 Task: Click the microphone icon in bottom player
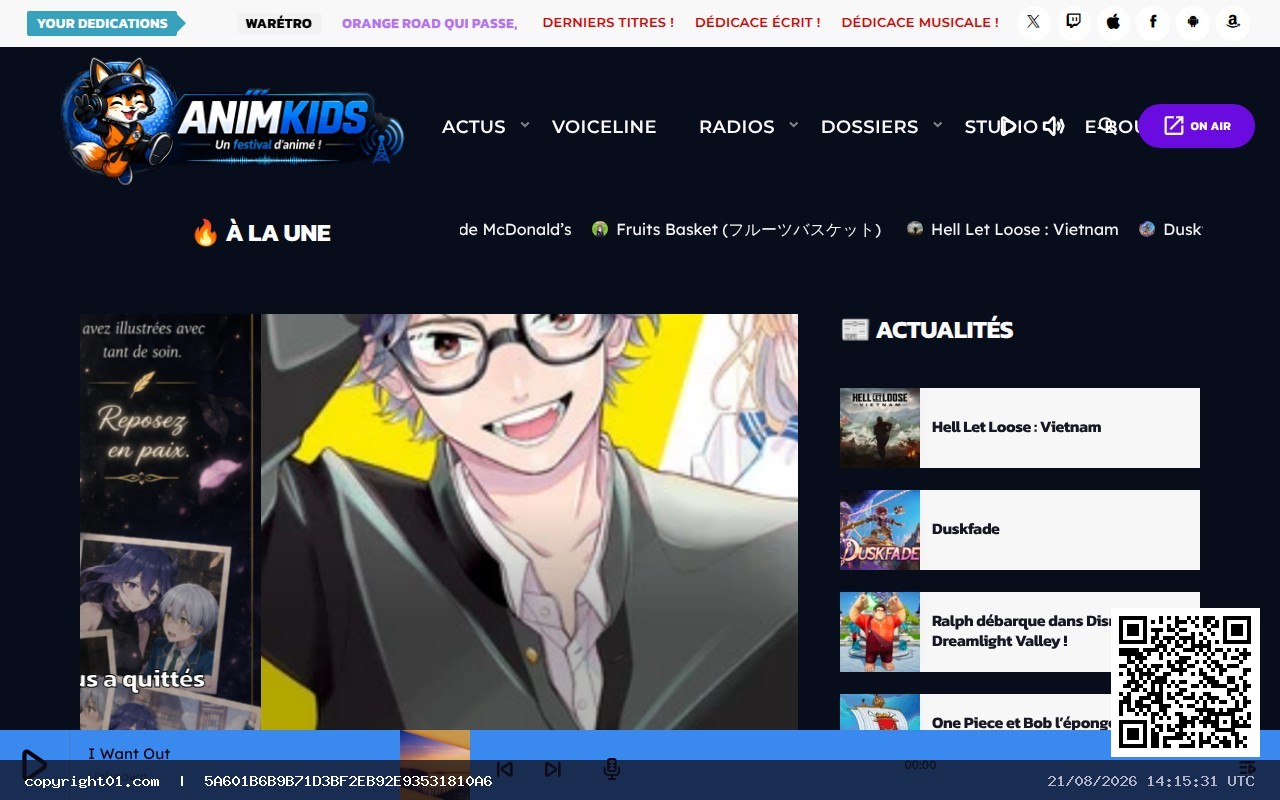point(612,769)
